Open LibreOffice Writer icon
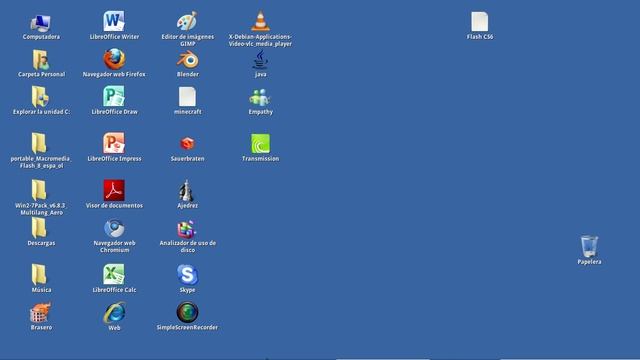Viewport: 640px width, 360px height. (x=114, y=21)
